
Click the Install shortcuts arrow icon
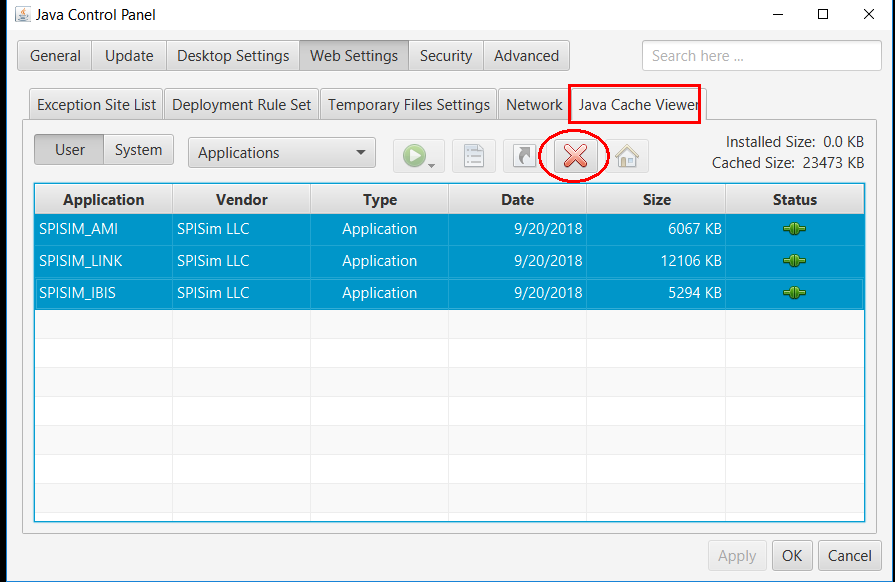coord(523,155)
